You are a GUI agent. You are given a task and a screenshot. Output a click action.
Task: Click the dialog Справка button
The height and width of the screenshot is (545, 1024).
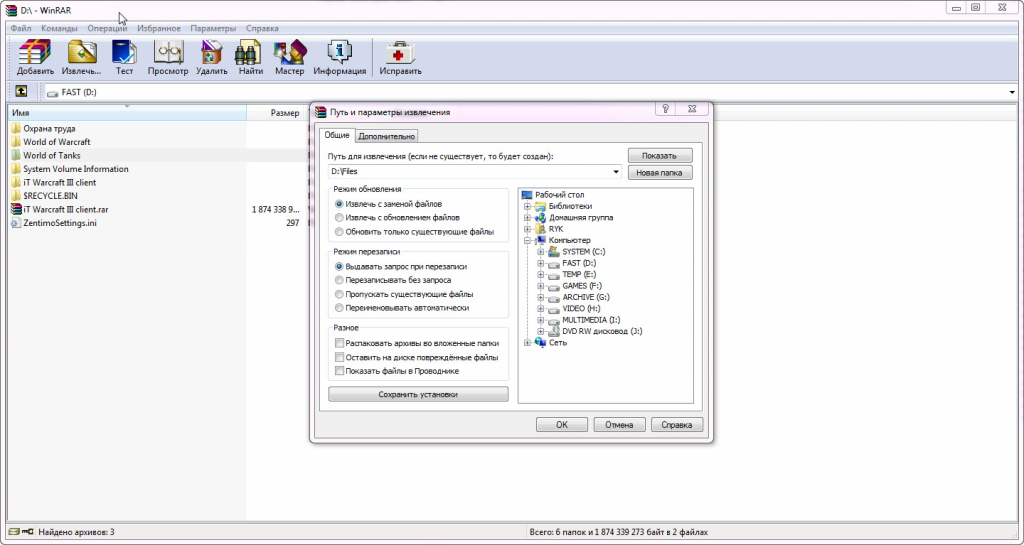[677, 424]
